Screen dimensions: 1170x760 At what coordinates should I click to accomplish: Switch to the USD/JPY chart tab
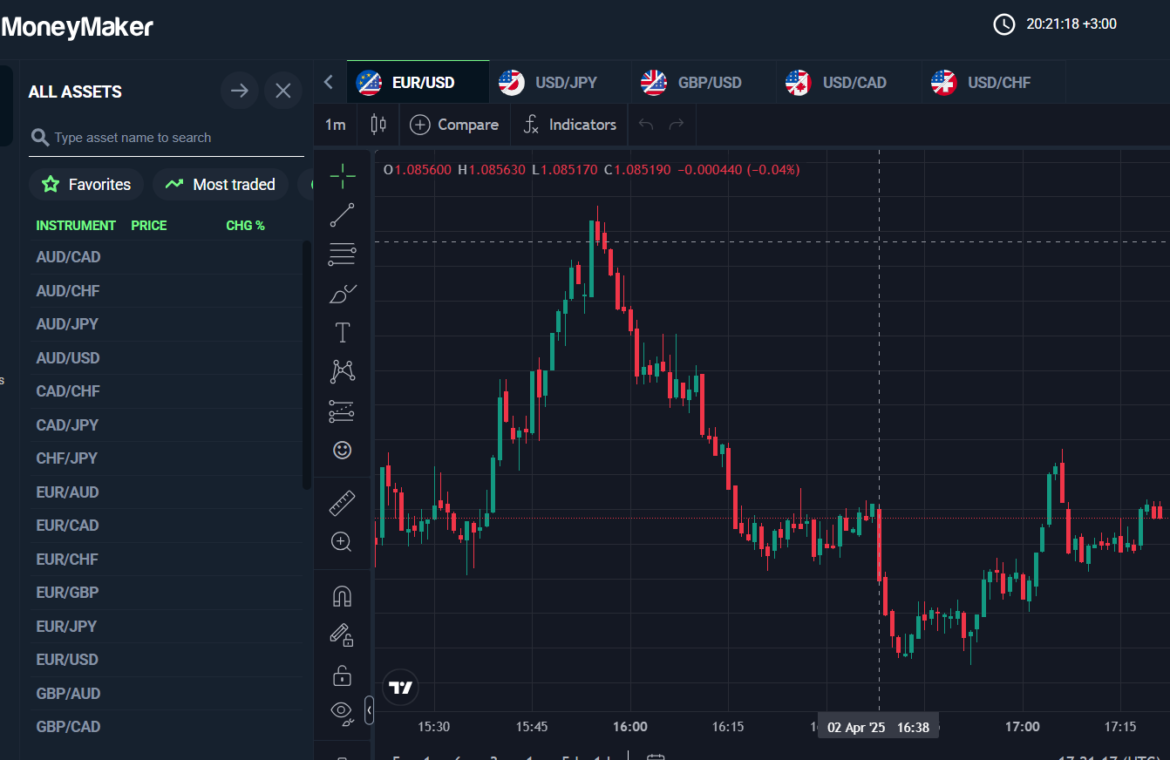click(560, 82)
